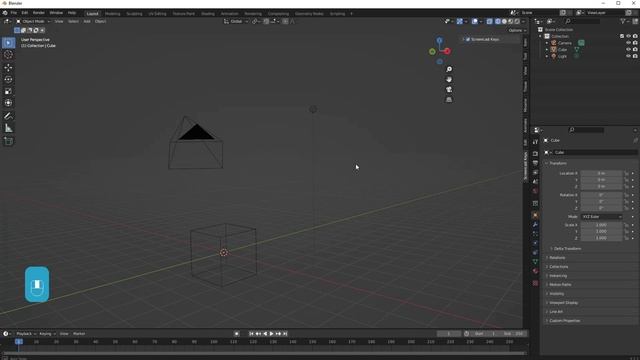Open the Modifiers wrench tab icon
Image resolution: width=640 pixels, height=360 pixels.
pyautogui.click(x=536, y=225)
